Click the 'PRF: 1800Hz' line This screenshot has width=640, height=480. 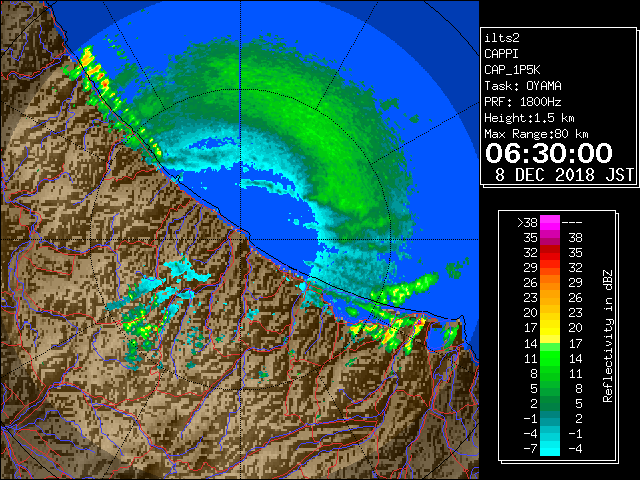click(x=523, y=102)
